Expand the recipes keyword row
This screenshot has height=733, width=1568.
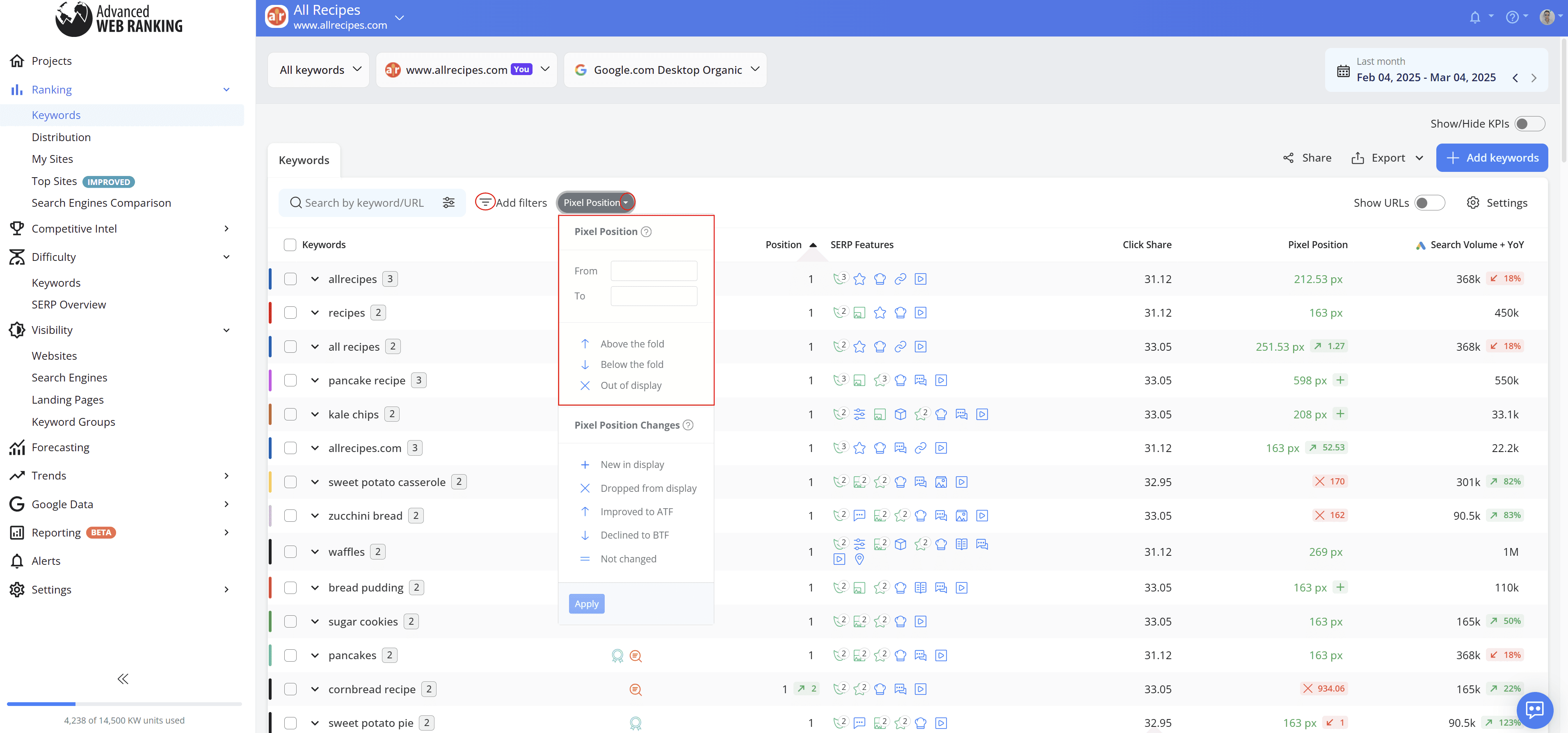[315, 313]
